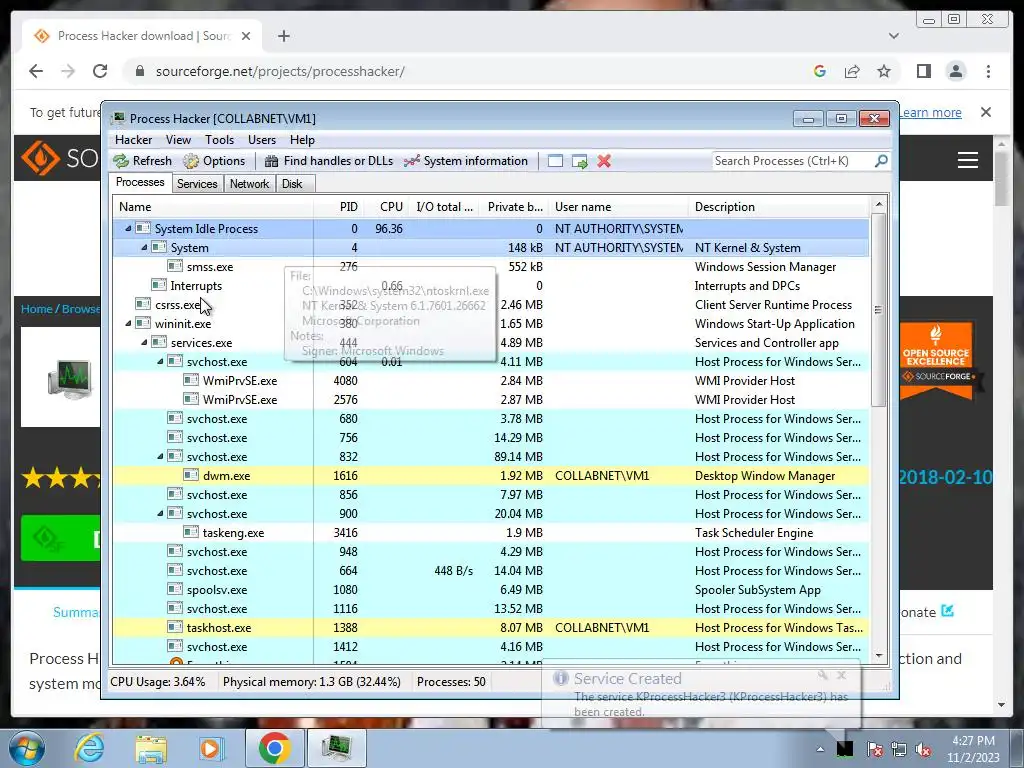Sort by the CPU column header

click(x=386, y=207)
